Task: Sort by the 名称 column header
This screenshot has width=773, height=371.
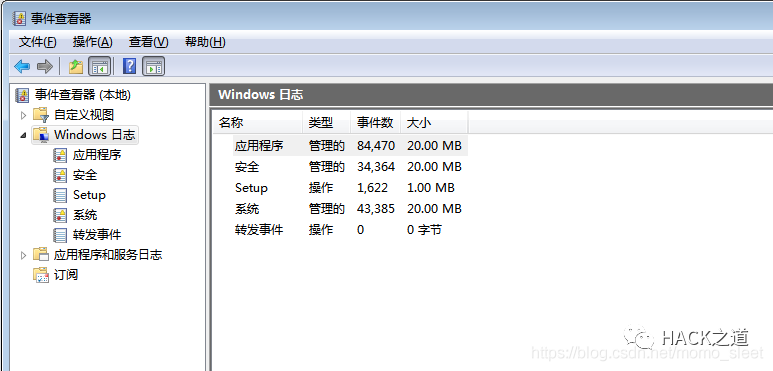Action: (258, 123)
